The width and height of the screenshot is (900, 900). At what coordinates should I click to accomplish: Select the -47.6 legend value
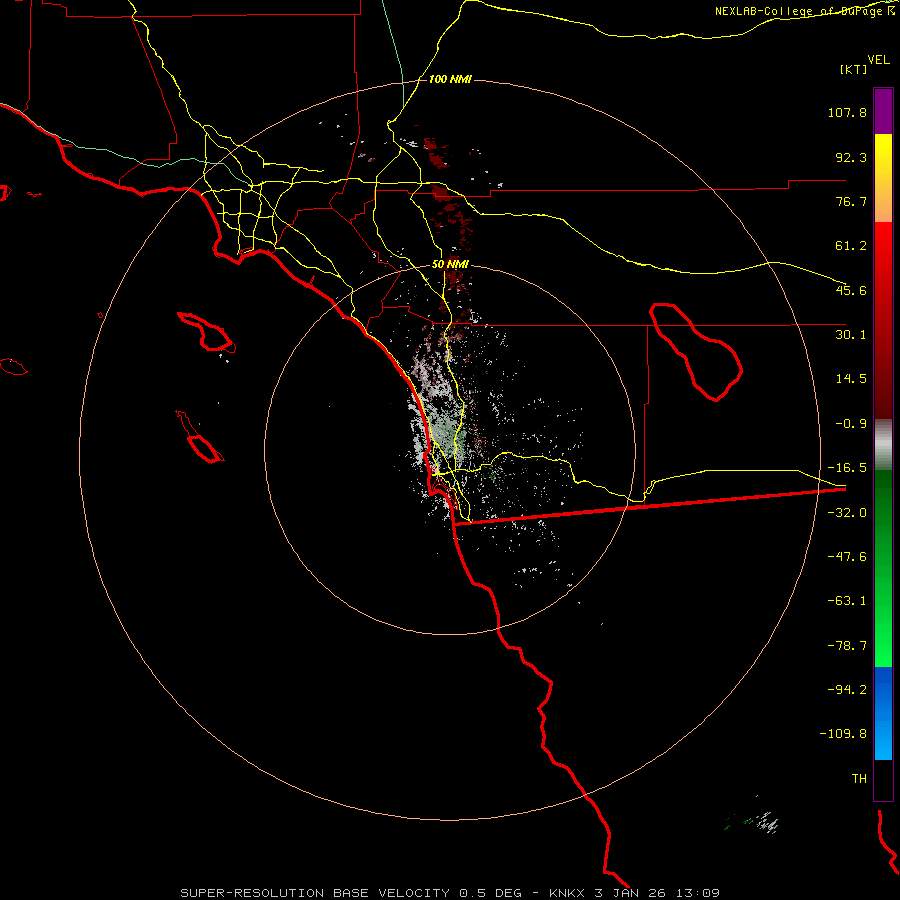coord(847,557)
